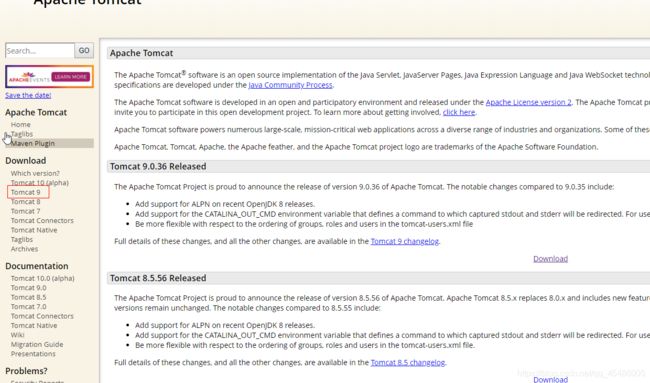Click the Search input field
The height and width of the screenshot is (383, 650).
[x=40, y=51]
